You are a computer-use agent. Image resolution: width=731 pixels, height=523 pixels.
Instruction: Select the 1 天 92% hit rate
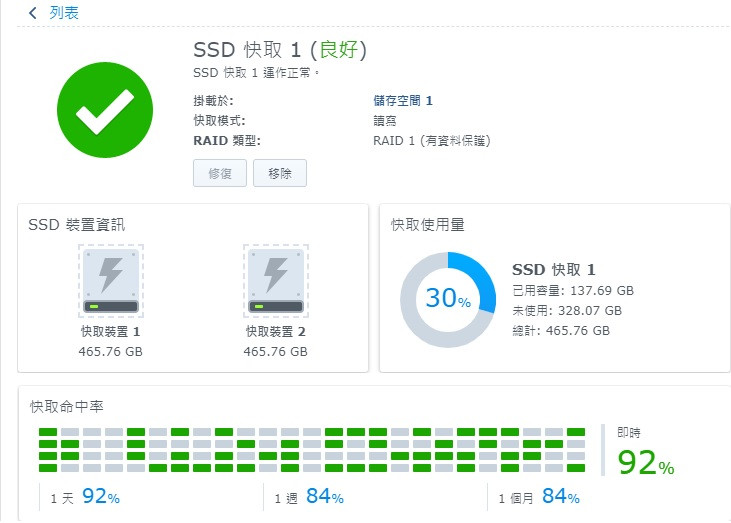point(85,497)
